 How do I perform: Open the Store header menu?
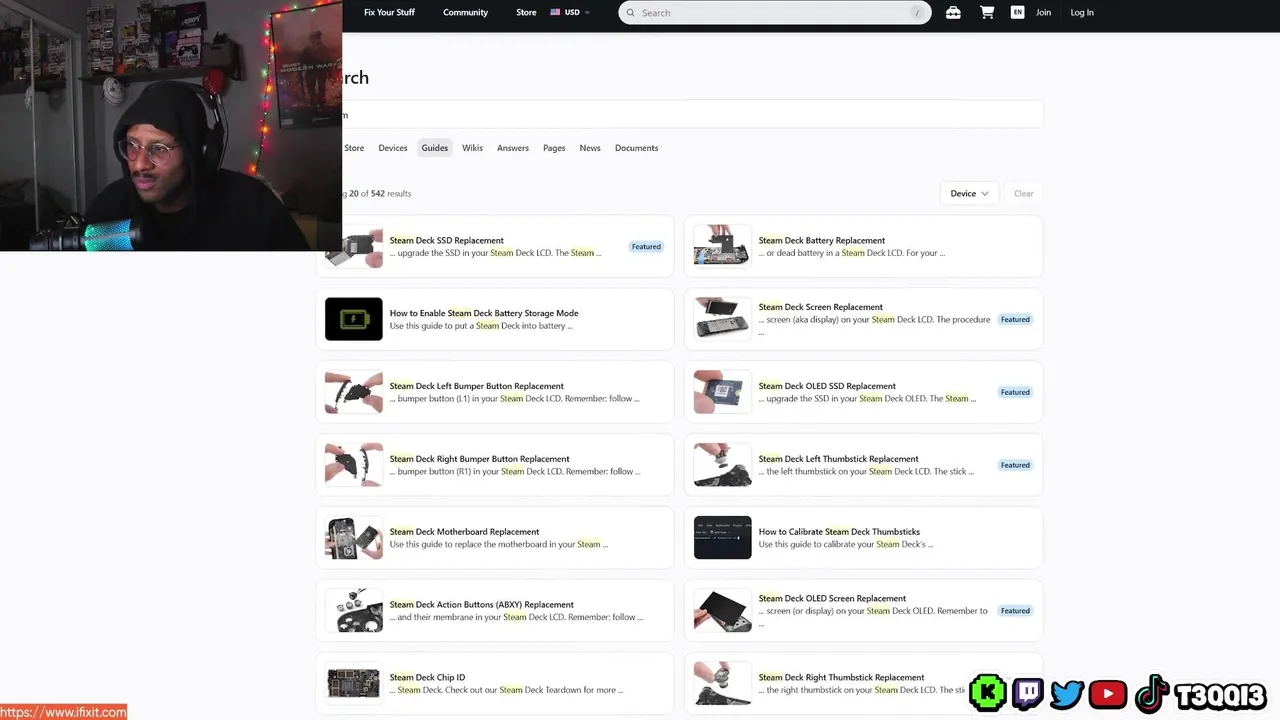(x=526, y=13)
